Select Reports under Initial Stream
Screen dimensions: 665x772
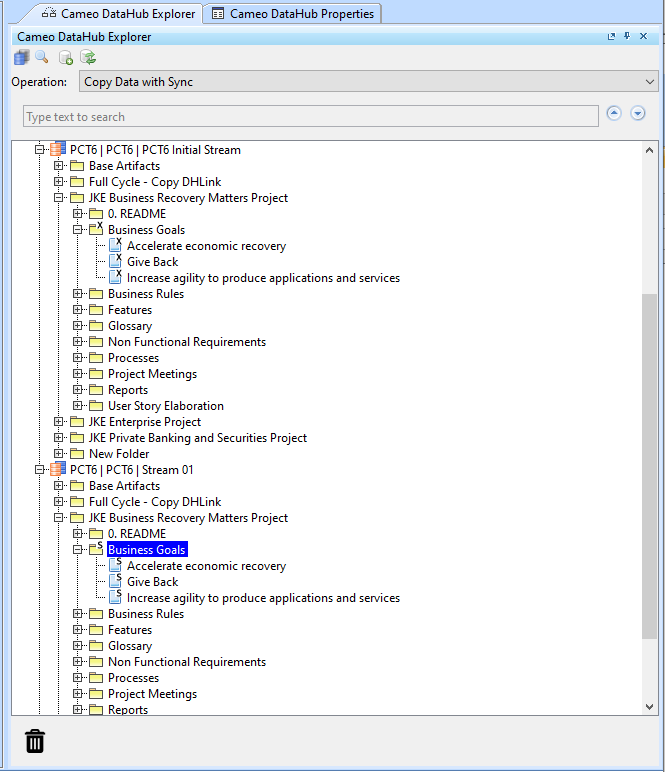coord(128,390)
